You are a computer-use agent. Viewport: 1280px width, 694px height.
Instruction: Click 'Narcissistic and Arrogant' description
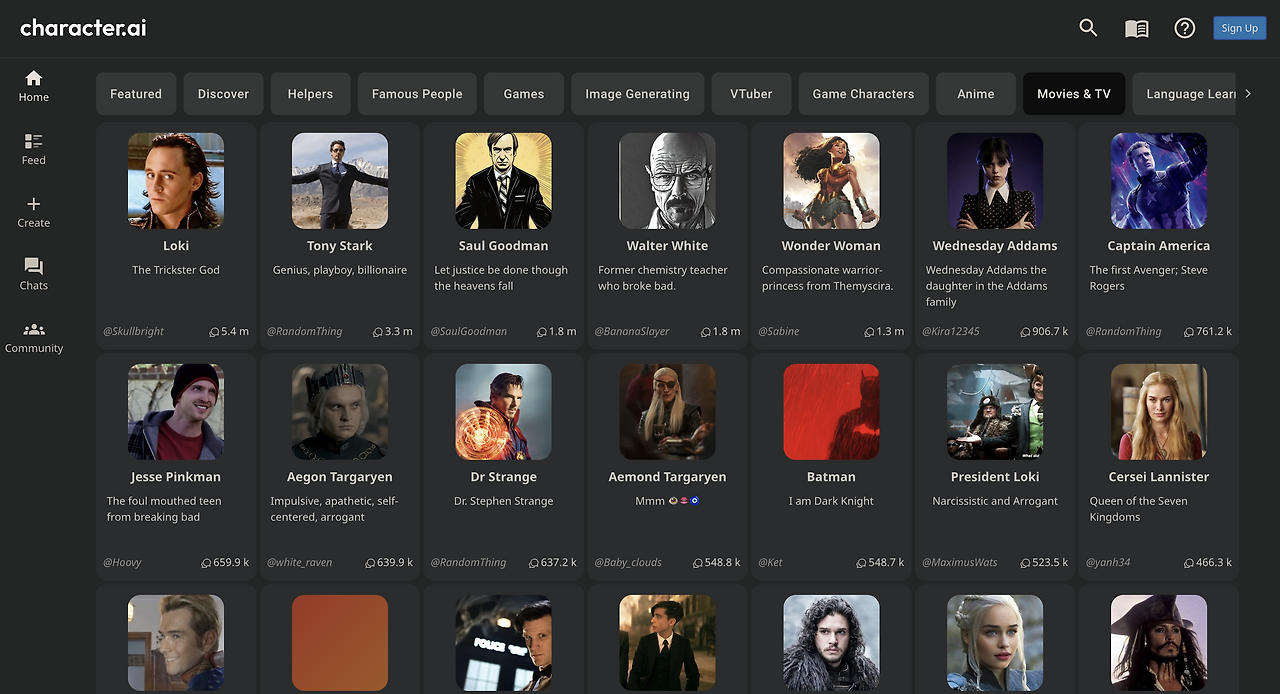point(995,501)
